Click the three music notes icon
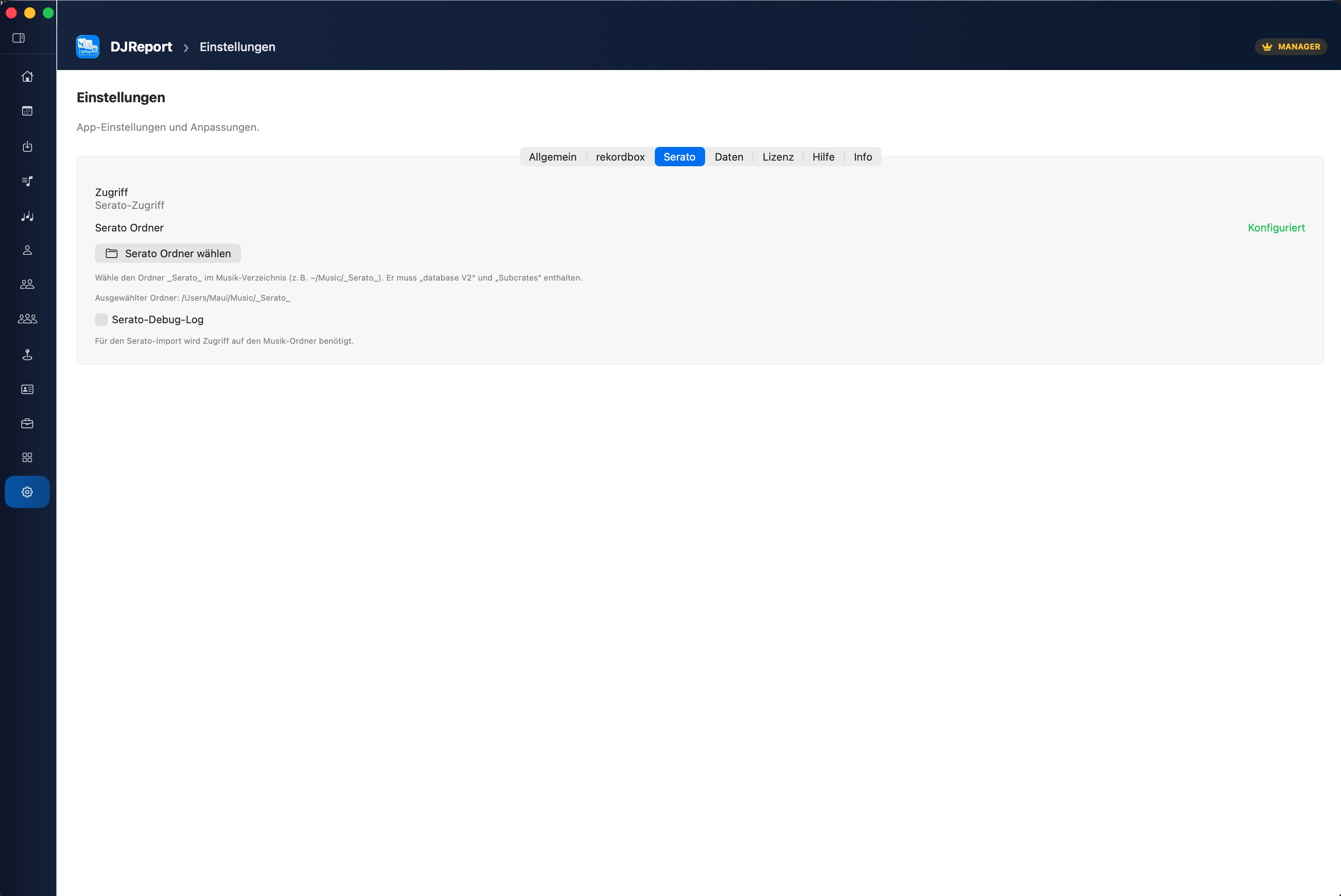This screenshot has height=896, width=1341. [x=27, y=216]
